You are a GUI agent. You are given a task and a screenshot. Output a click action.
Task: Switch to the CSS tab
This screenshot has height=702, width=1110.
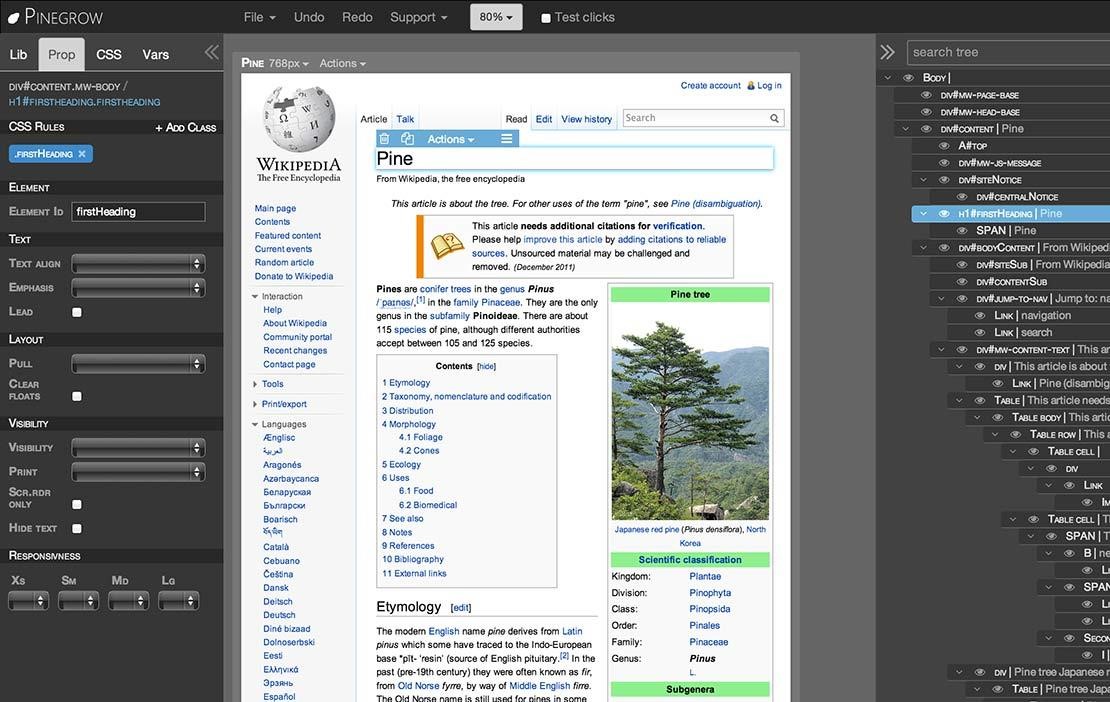108,53
